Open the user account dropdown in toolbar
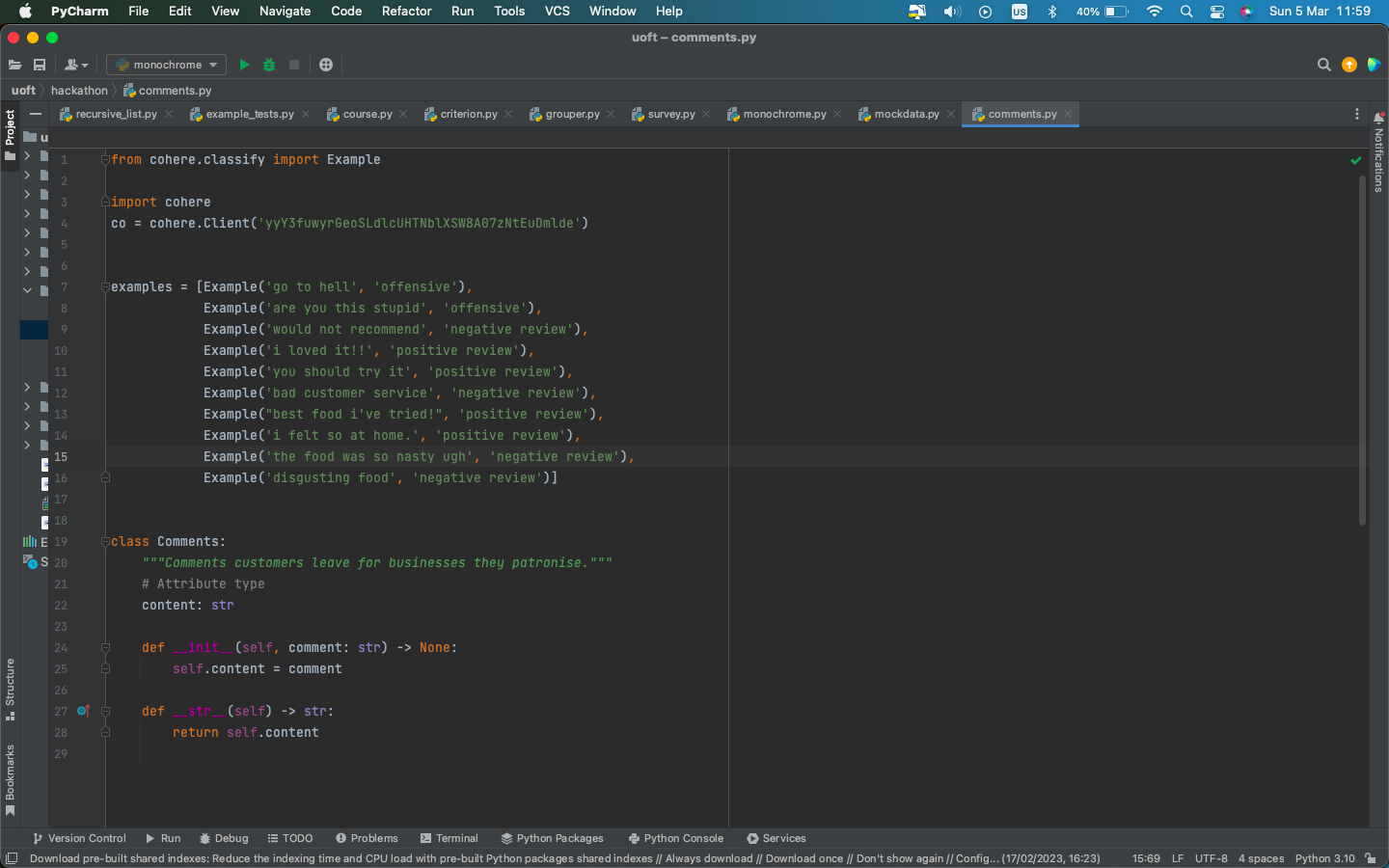 point(75,65)
